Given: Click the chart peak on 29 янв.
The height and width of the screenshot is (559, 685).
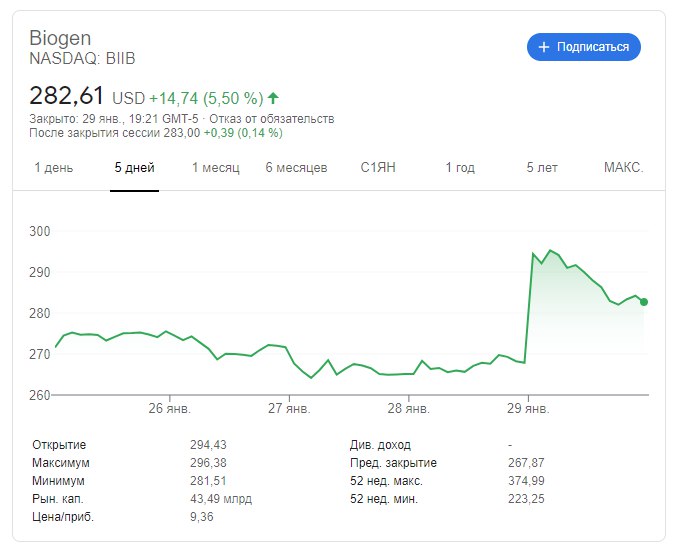Looking at the screenshot, I should (550, 250).
